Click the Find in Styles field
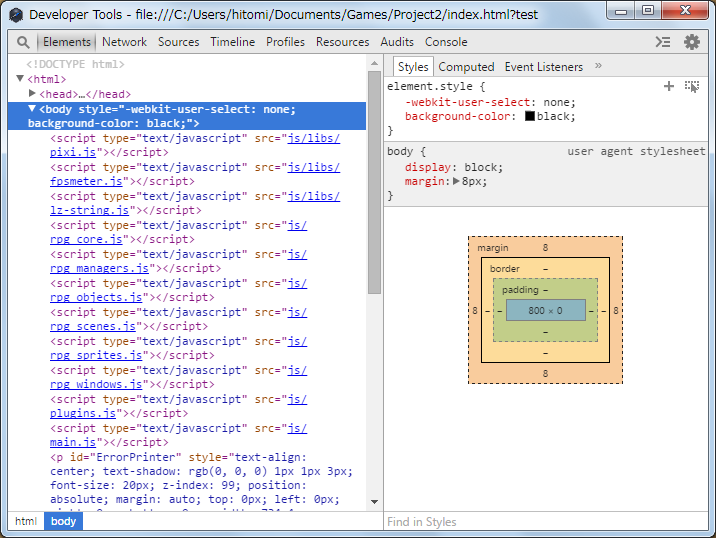The width and height of the screenshot is (716, 538). 546,522
